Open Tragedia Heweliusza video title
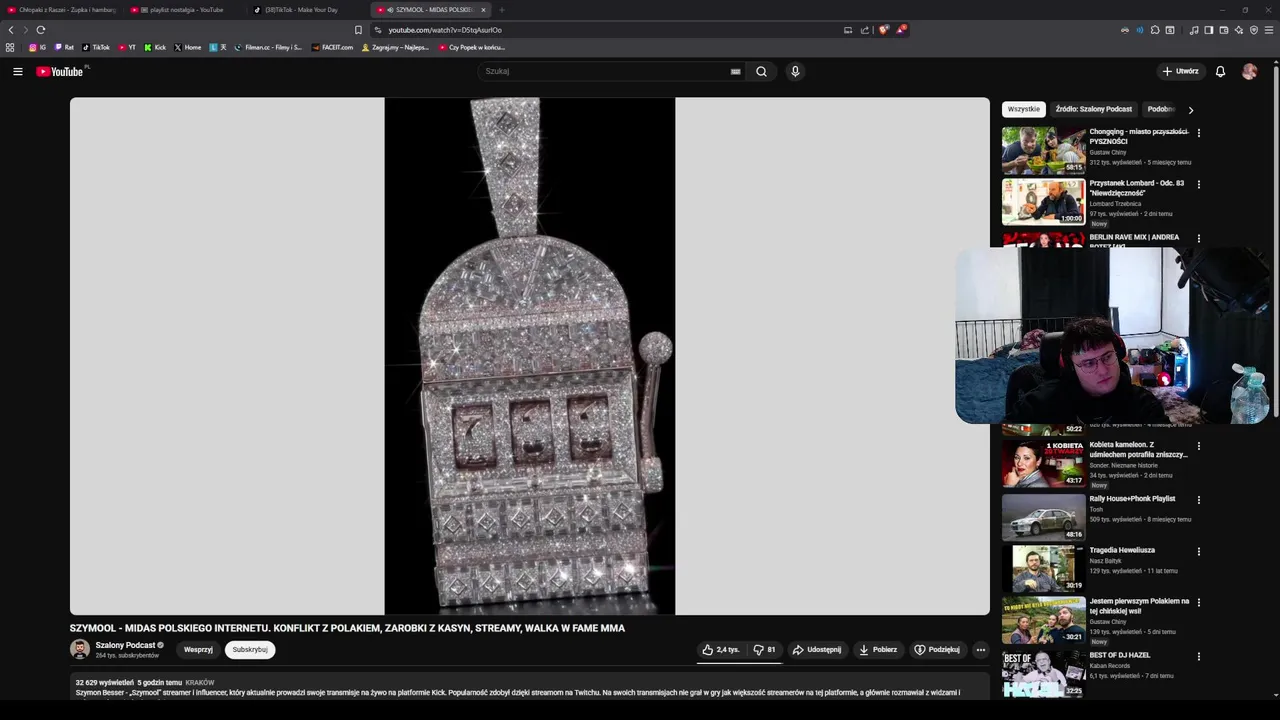1280x720 pixels. point(1122,550)
